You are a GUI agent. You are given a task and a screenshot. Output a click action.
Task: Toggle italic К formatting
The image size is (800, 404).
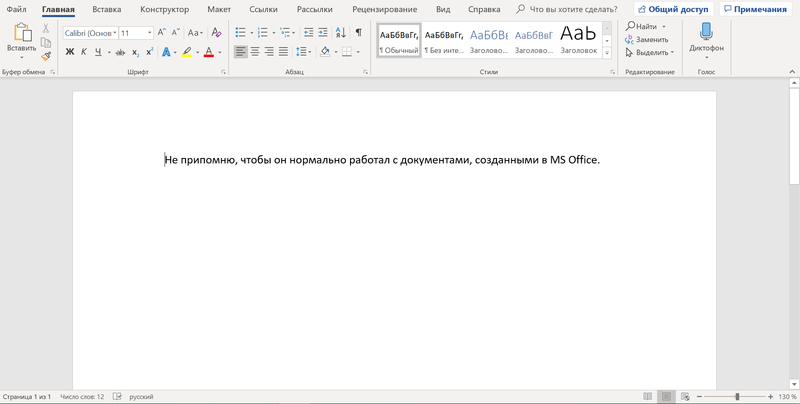[x=84, y=52]
